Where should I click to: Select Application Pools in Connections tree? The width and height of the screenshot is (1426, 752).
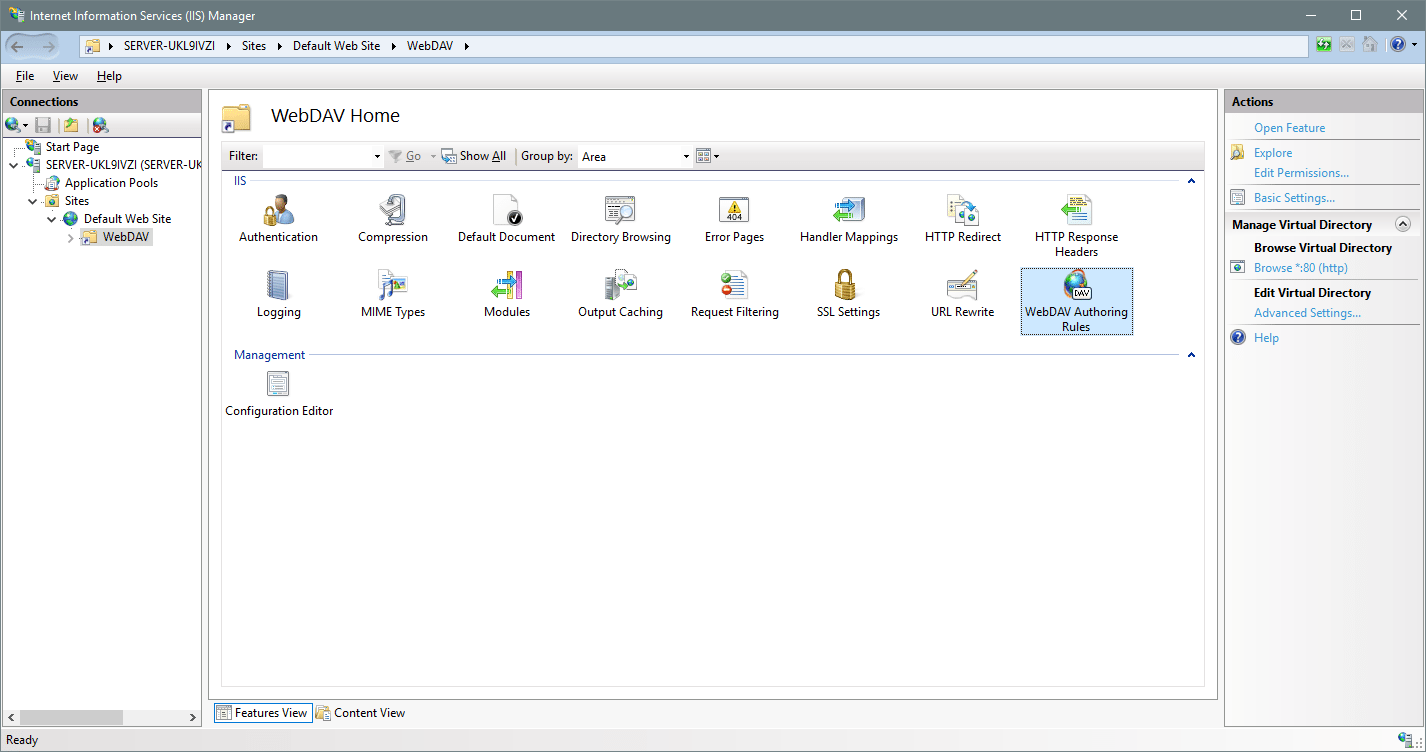[111, 183]
